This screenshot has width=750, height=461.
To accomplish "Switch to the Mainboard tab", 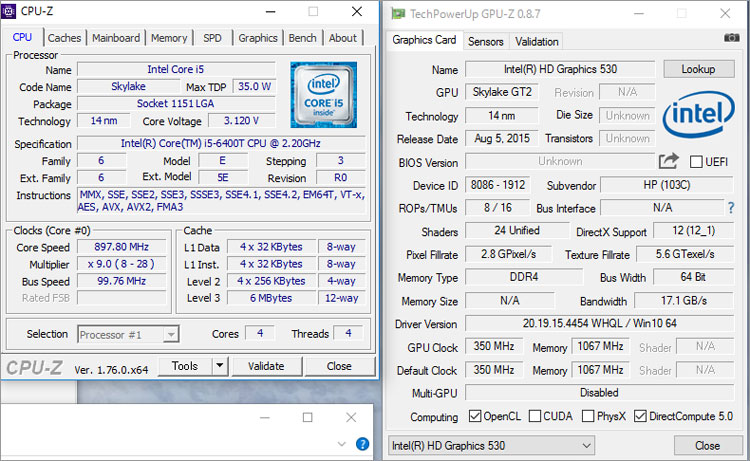I will [x=116, y=38].
